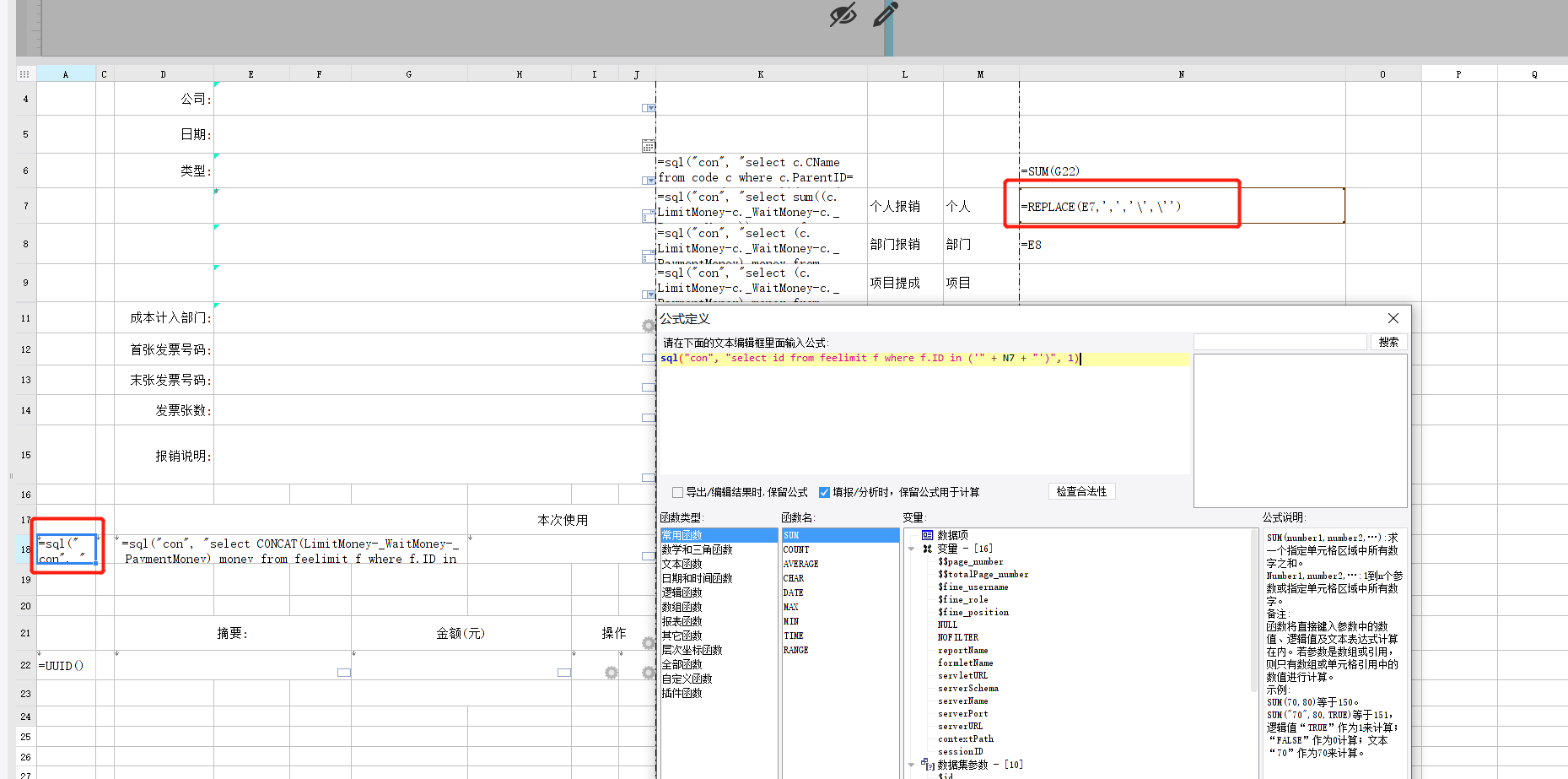The image size is (1568, 779).
Task: Collapse the 数据集参数 - [10] tree node
Action: point(912,765)
